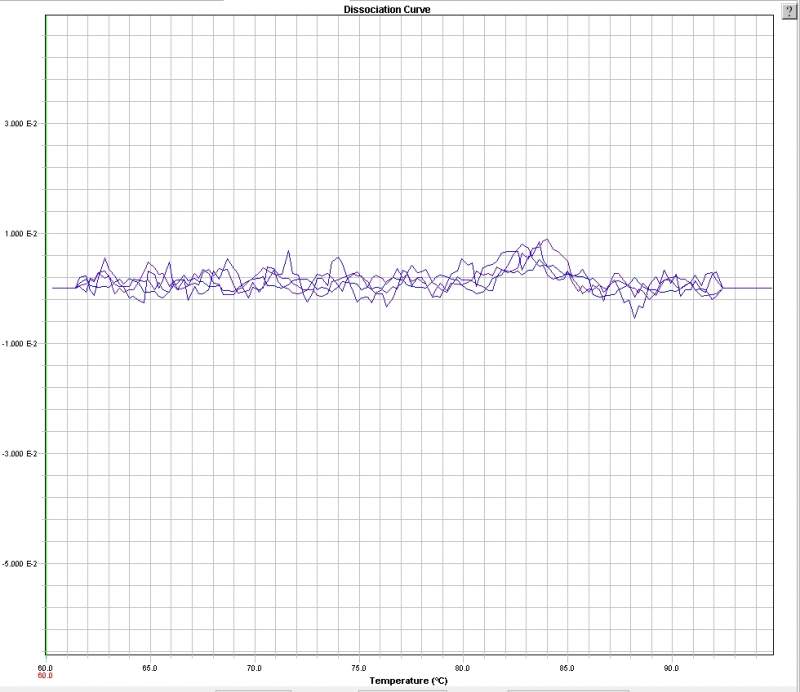The height and width of the screenshot is (692, 800).
Task: Click the red 60.0 threshold value
Action: coord(45,676)
